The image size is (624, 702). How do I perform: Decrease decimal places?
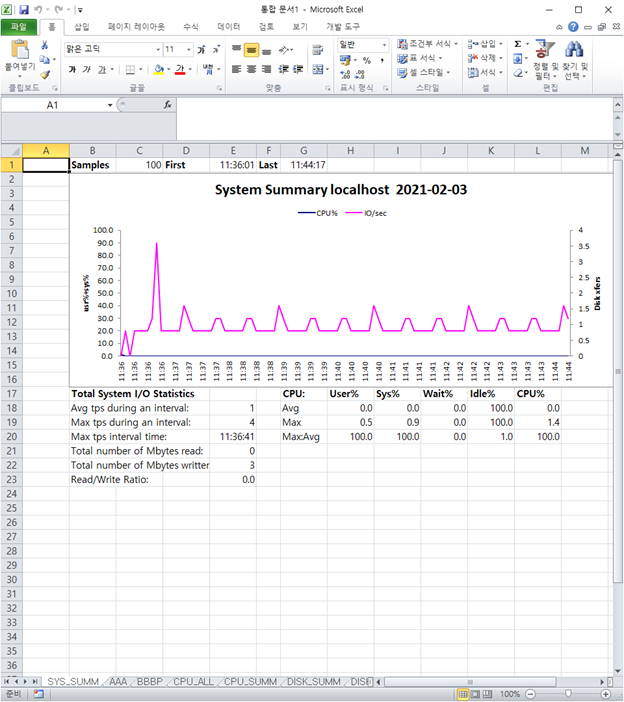360,74
